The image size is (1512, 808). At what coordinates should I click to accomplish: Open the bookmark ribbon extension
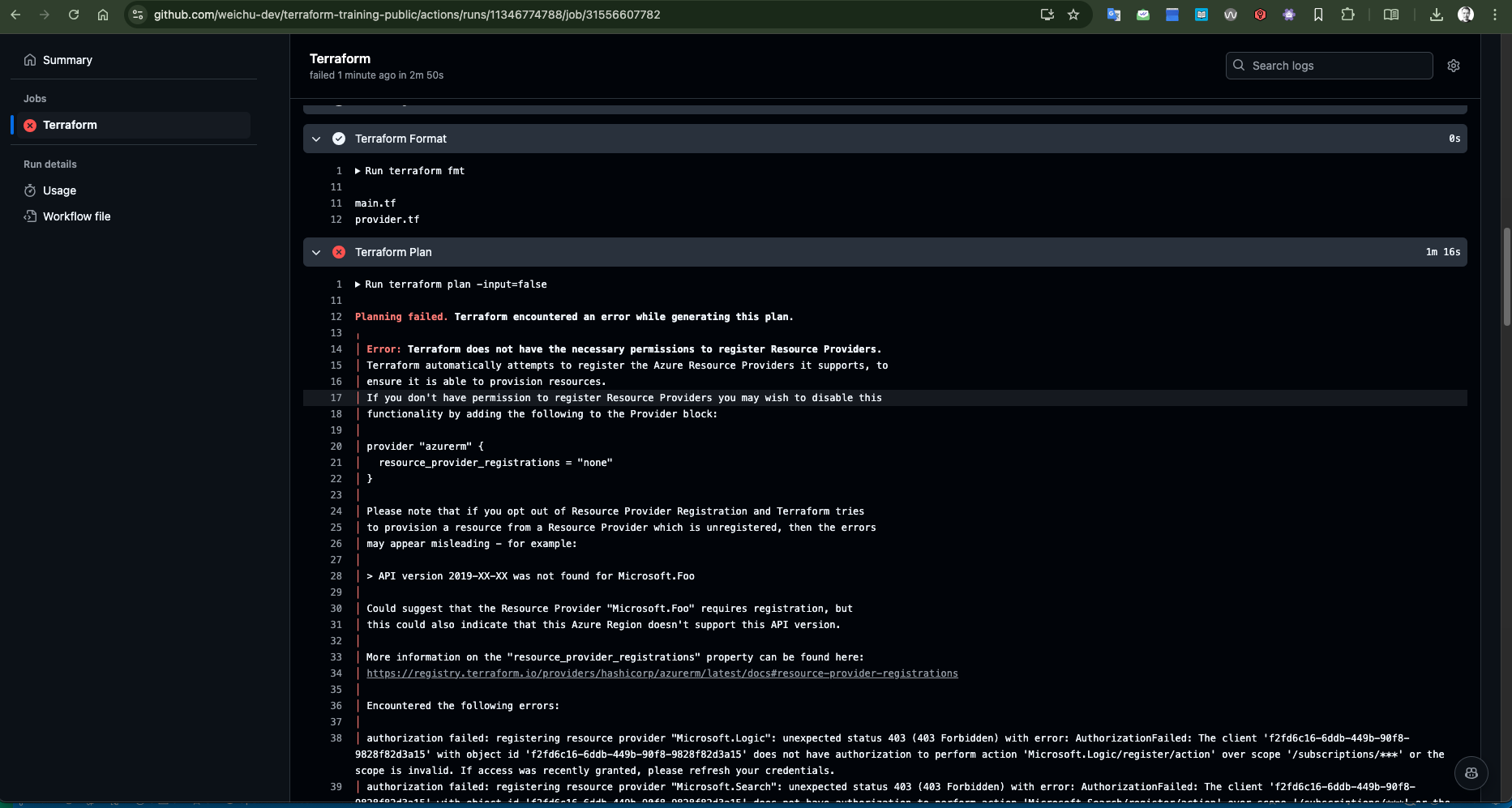point(1318,15)
